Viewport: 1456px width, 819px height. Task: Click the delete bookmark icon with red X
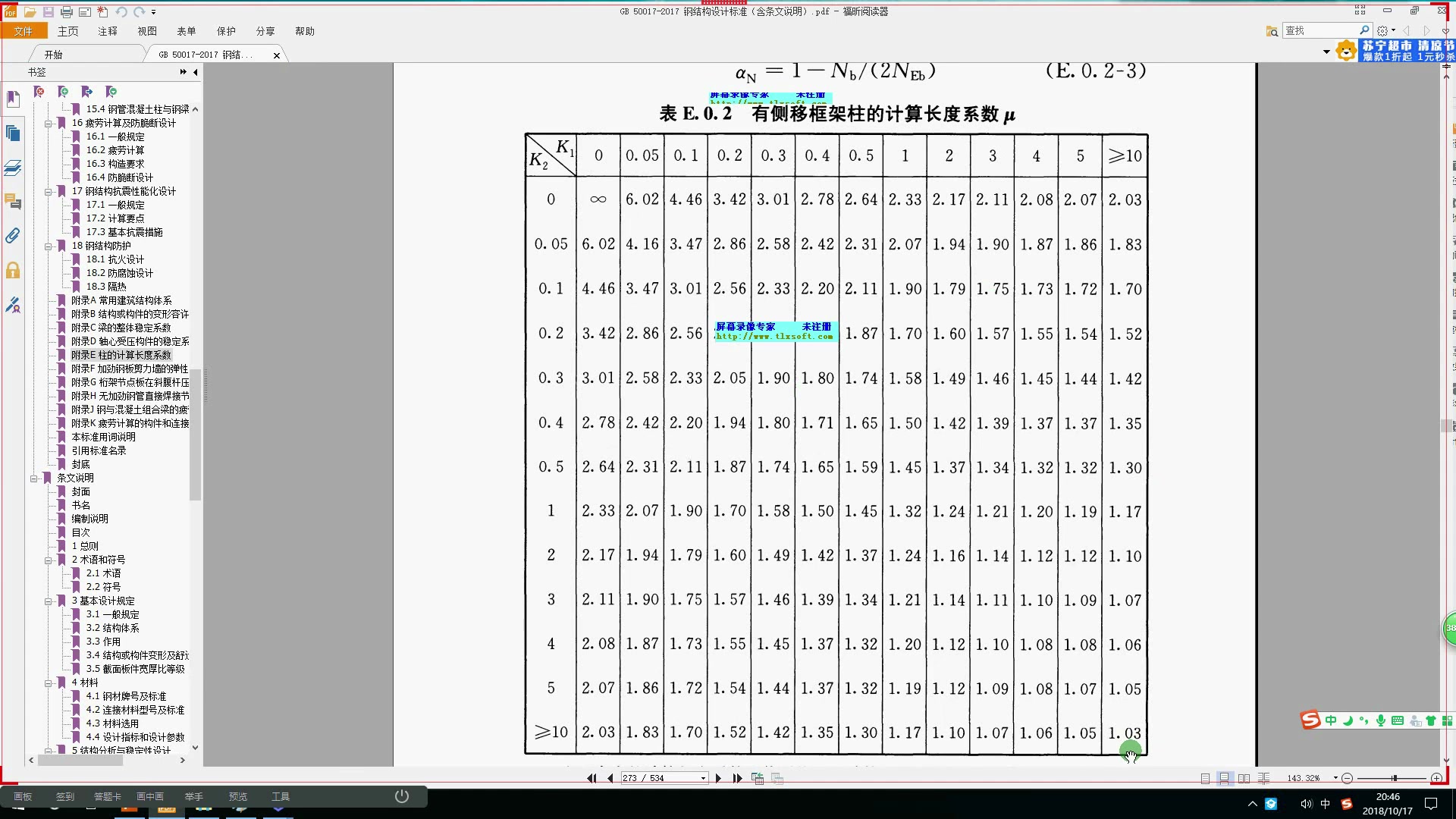(x=39, y=92)
